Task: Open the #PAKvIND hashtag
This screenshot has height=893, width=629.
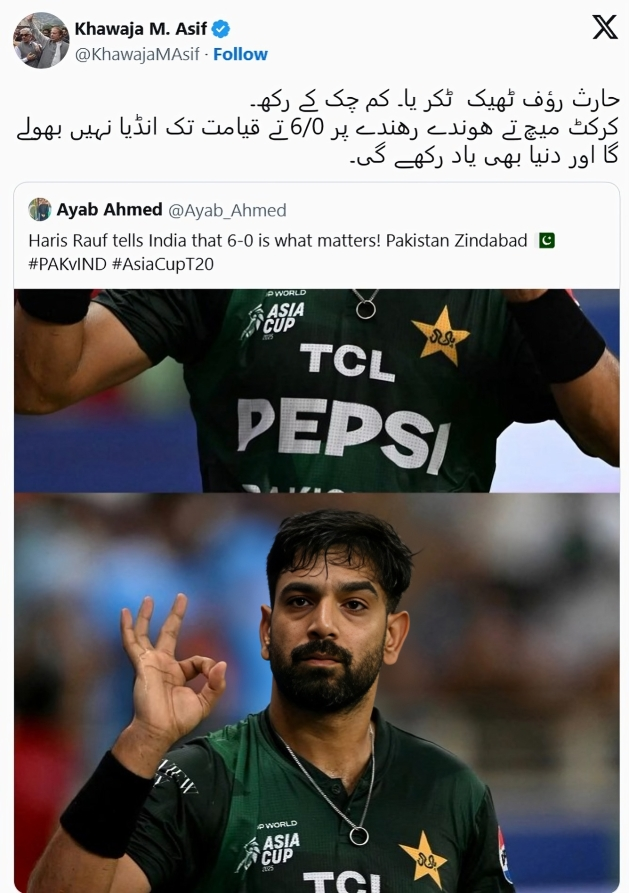Action: 68,264
